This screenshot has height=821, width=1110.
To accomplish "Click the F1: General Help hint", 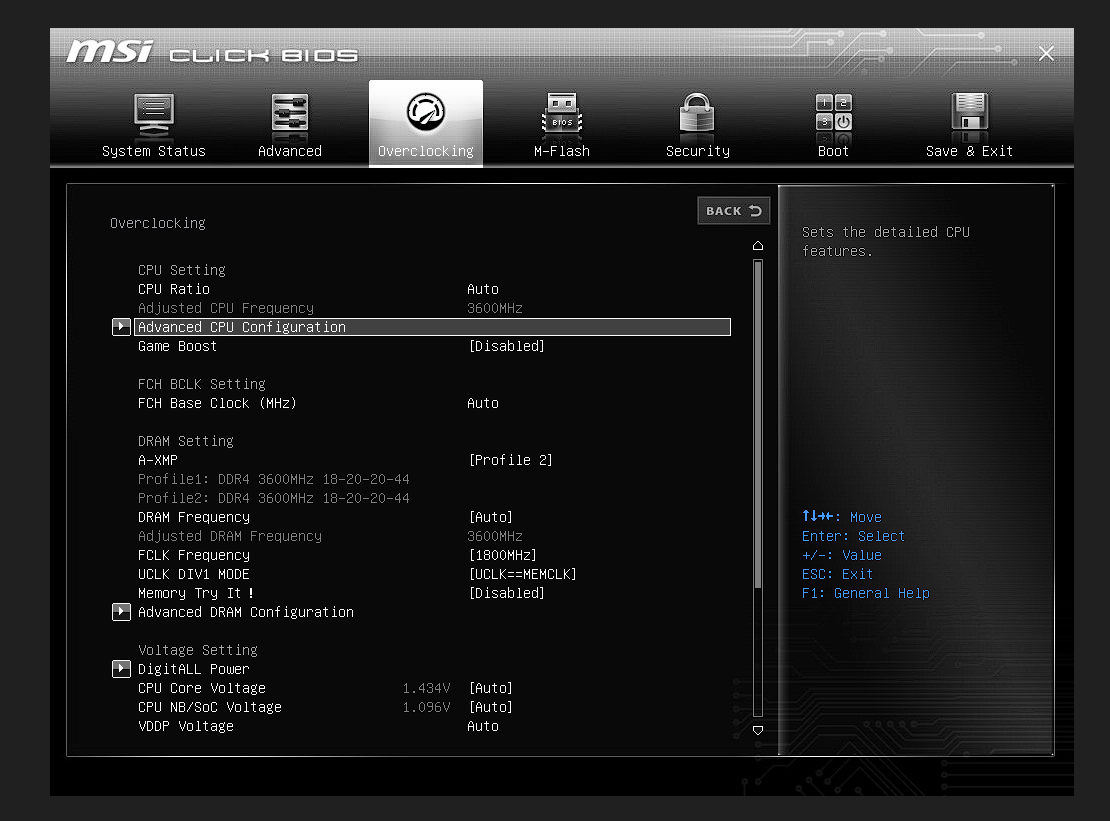I will [865, 593].
